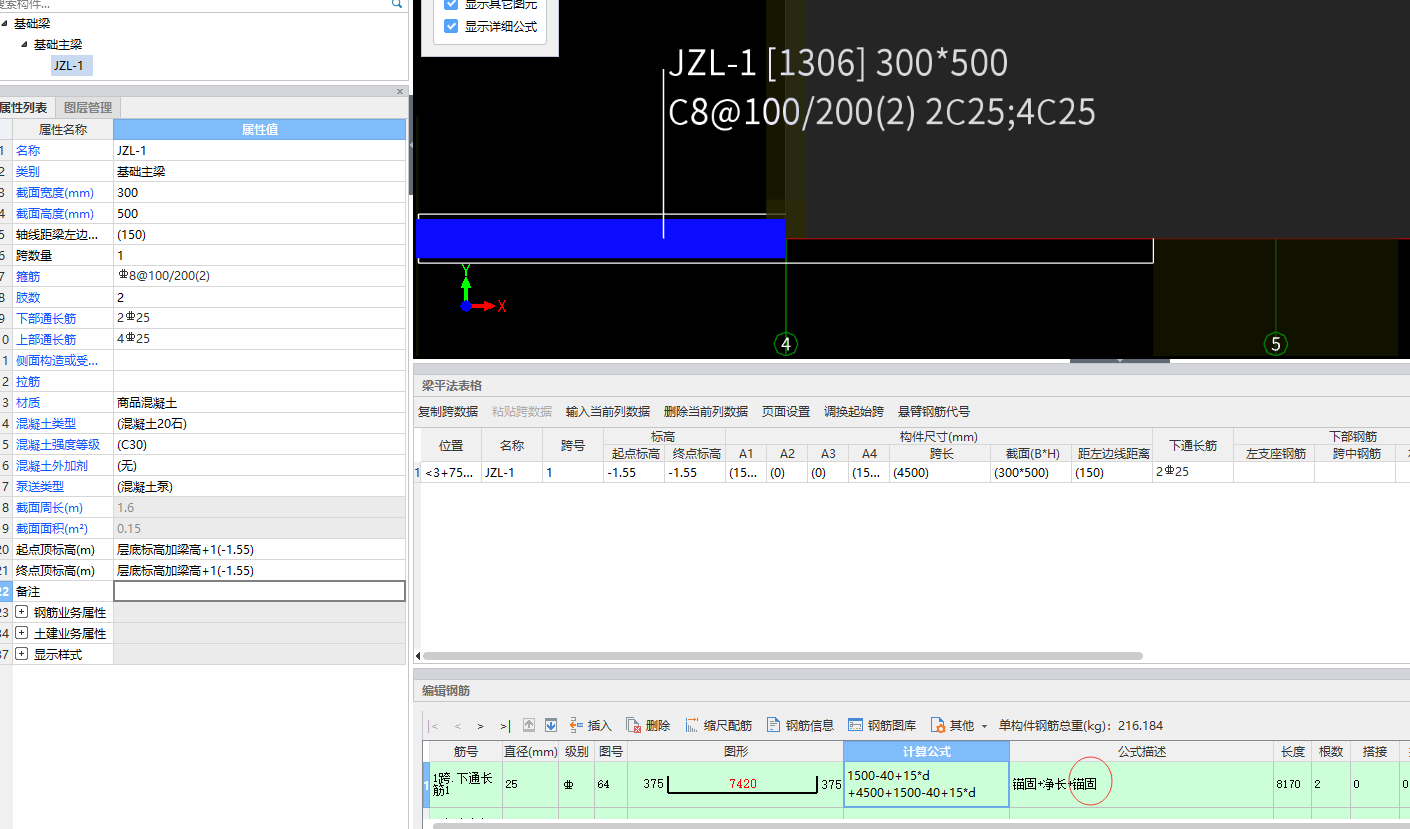Click 调换起始跨 button
The height and width of the screenshot is (829, 1410).
[854, 412]
